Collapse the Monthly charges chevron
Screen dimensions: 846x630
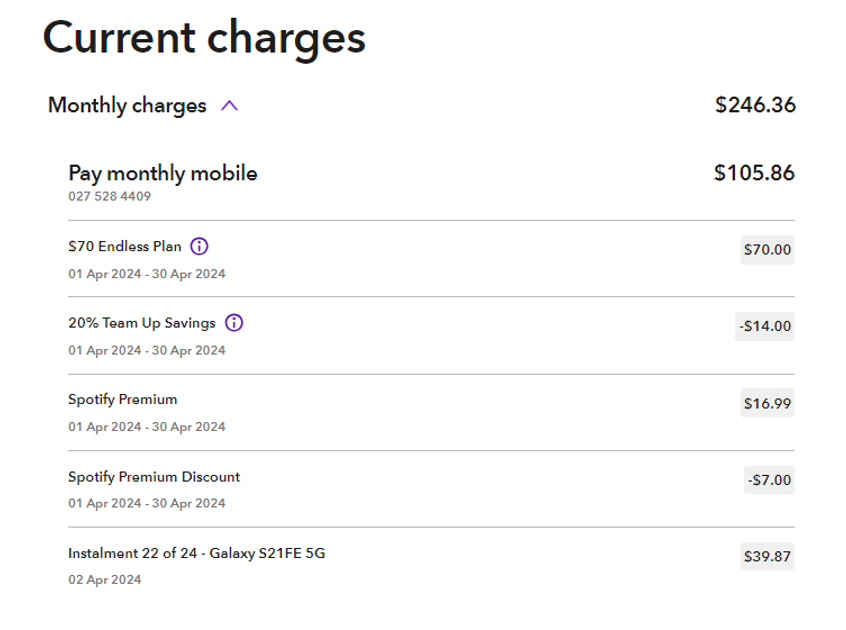(x=229, y=105)
